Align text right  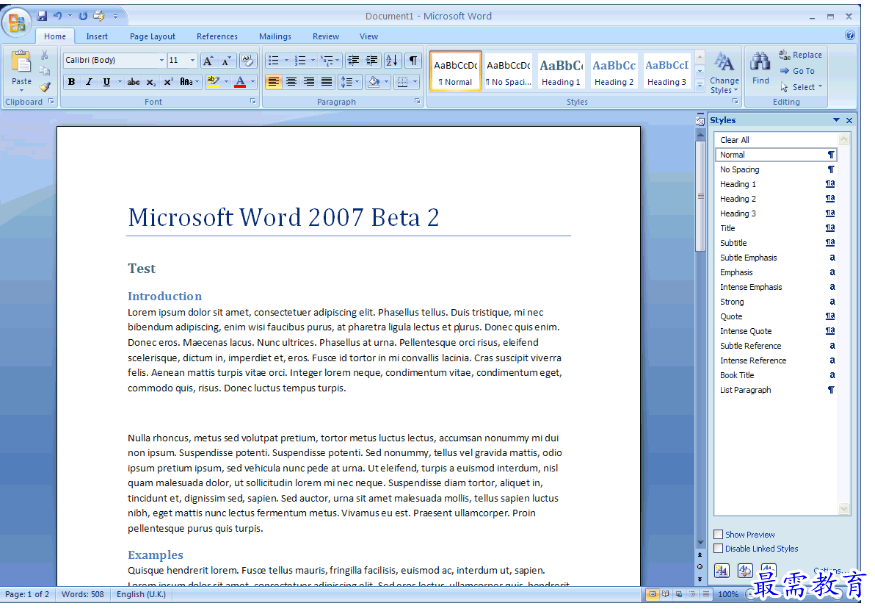(309, 82)
